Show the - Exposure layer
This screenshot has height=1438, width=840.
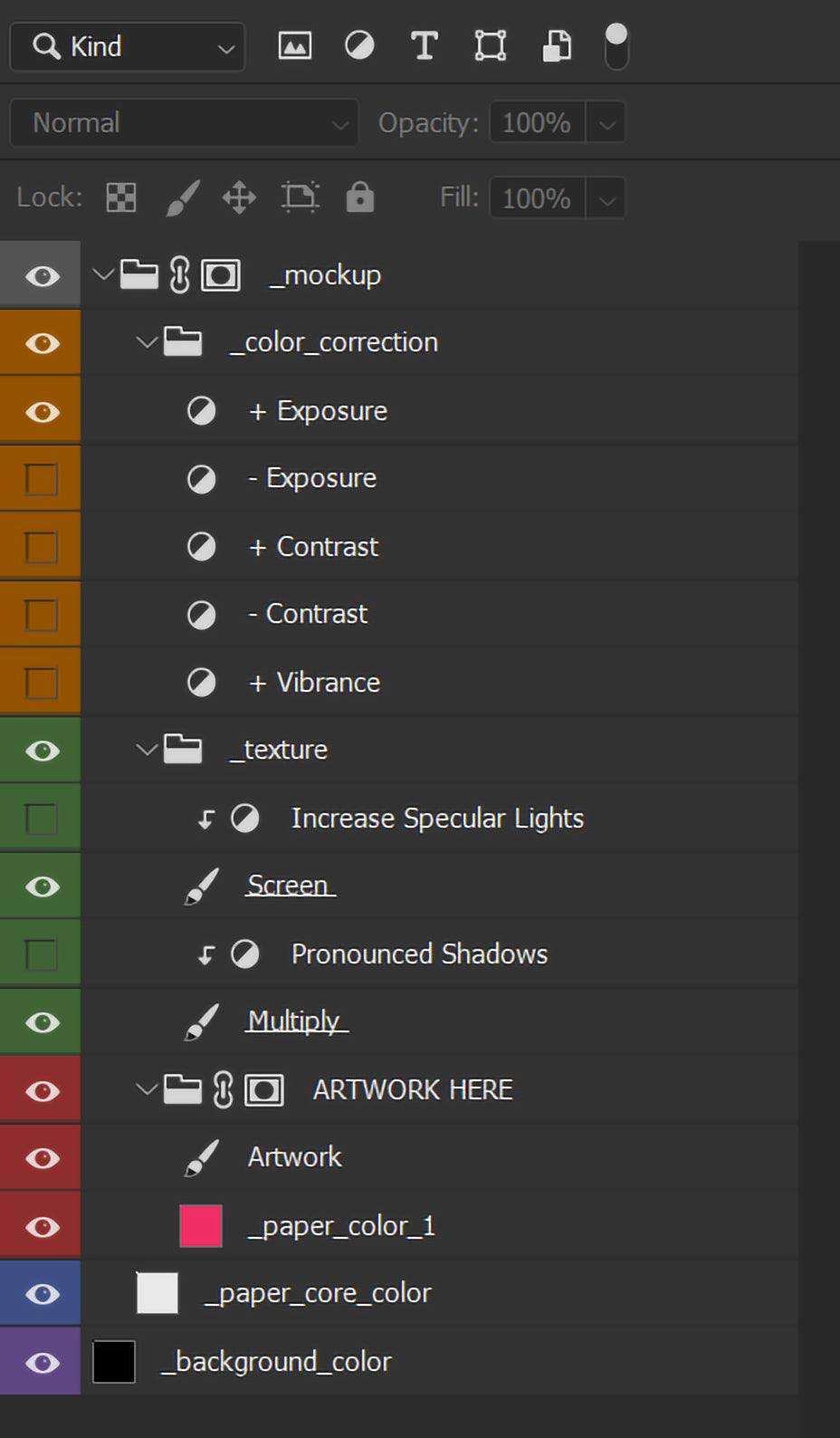[x=41, y=479]
